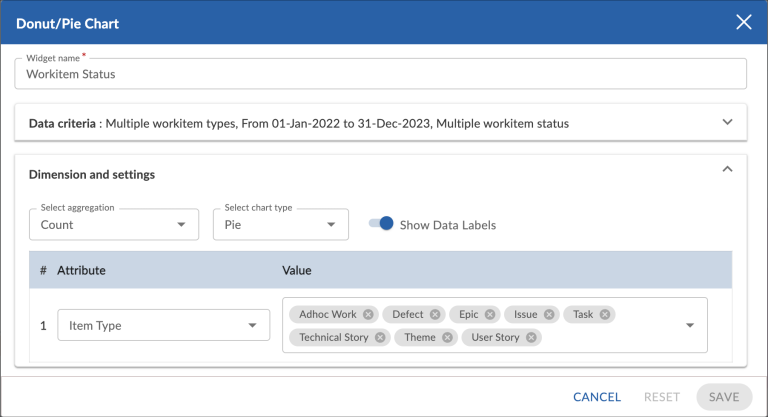Remove the Technical Story chip
The height and width of the screenshot is (417, 768).
tap(380, 337)
